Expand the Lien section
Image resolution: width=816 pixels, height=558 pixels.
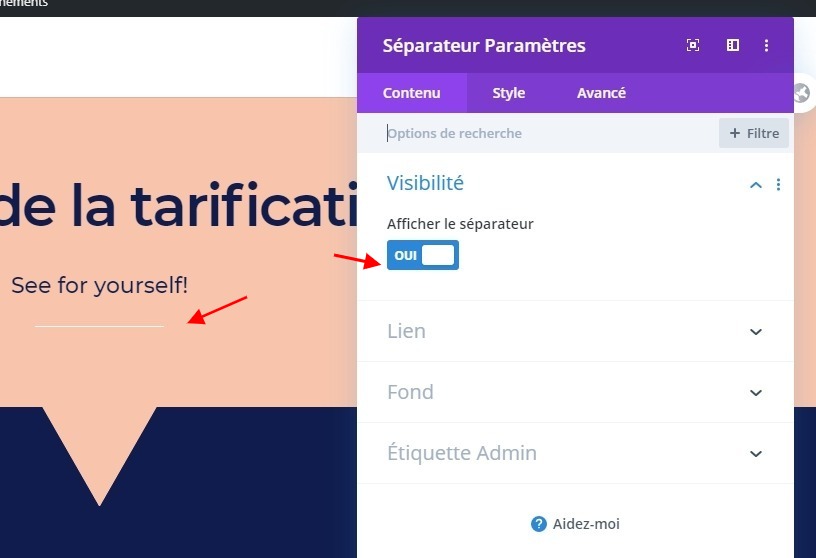tap(575, 331)
